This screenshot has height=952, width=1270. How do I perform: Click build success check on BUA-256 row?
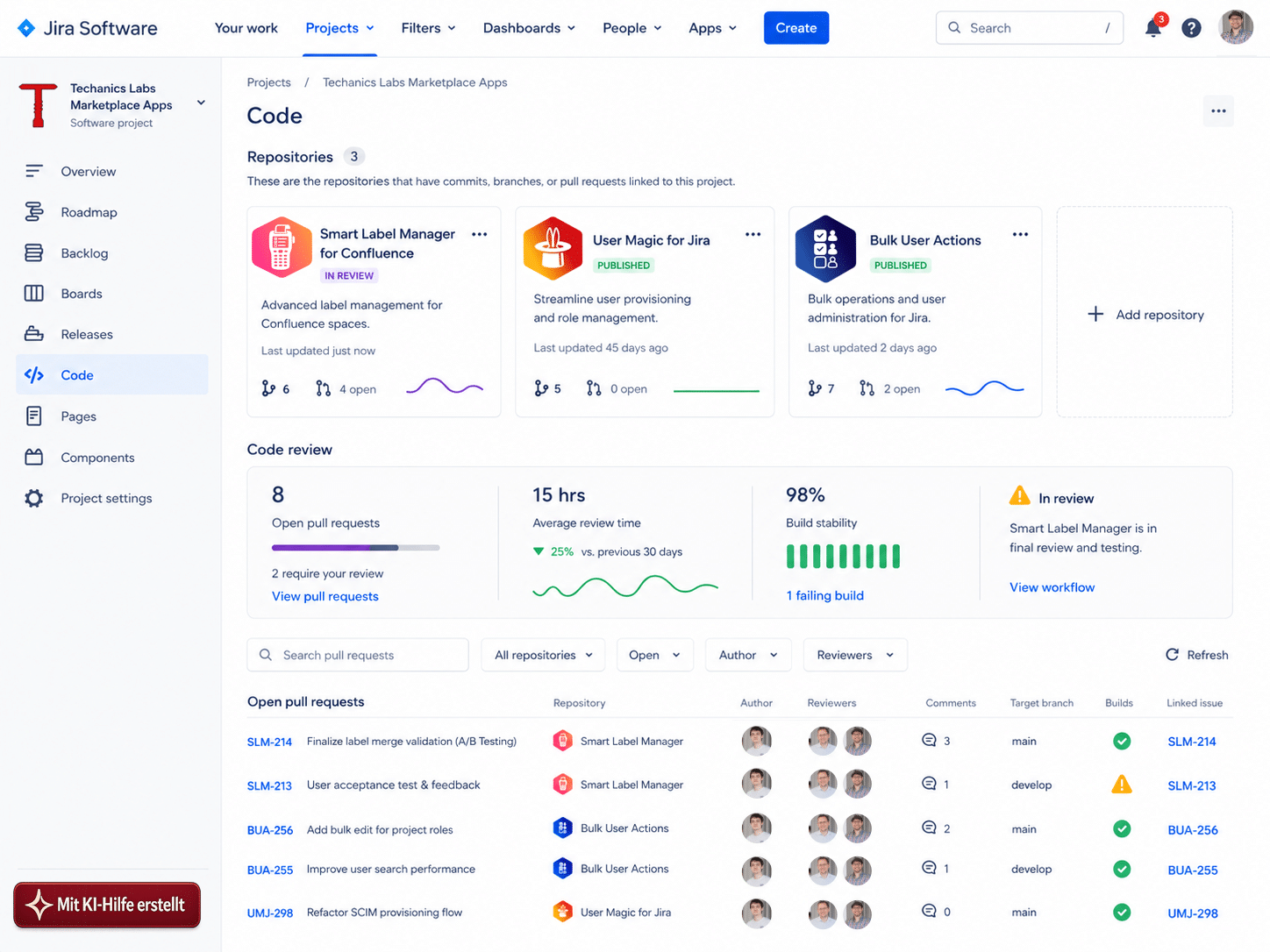[1122, 828]
